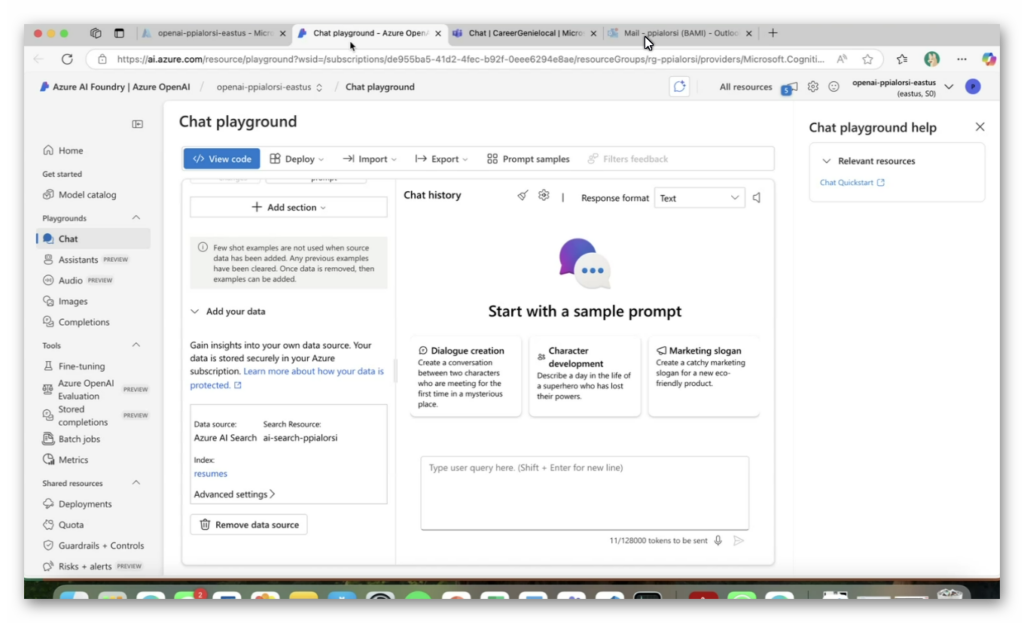1024x623 pixels.
Task: Open Learn more about data protection link
Action: click(287, 378)
